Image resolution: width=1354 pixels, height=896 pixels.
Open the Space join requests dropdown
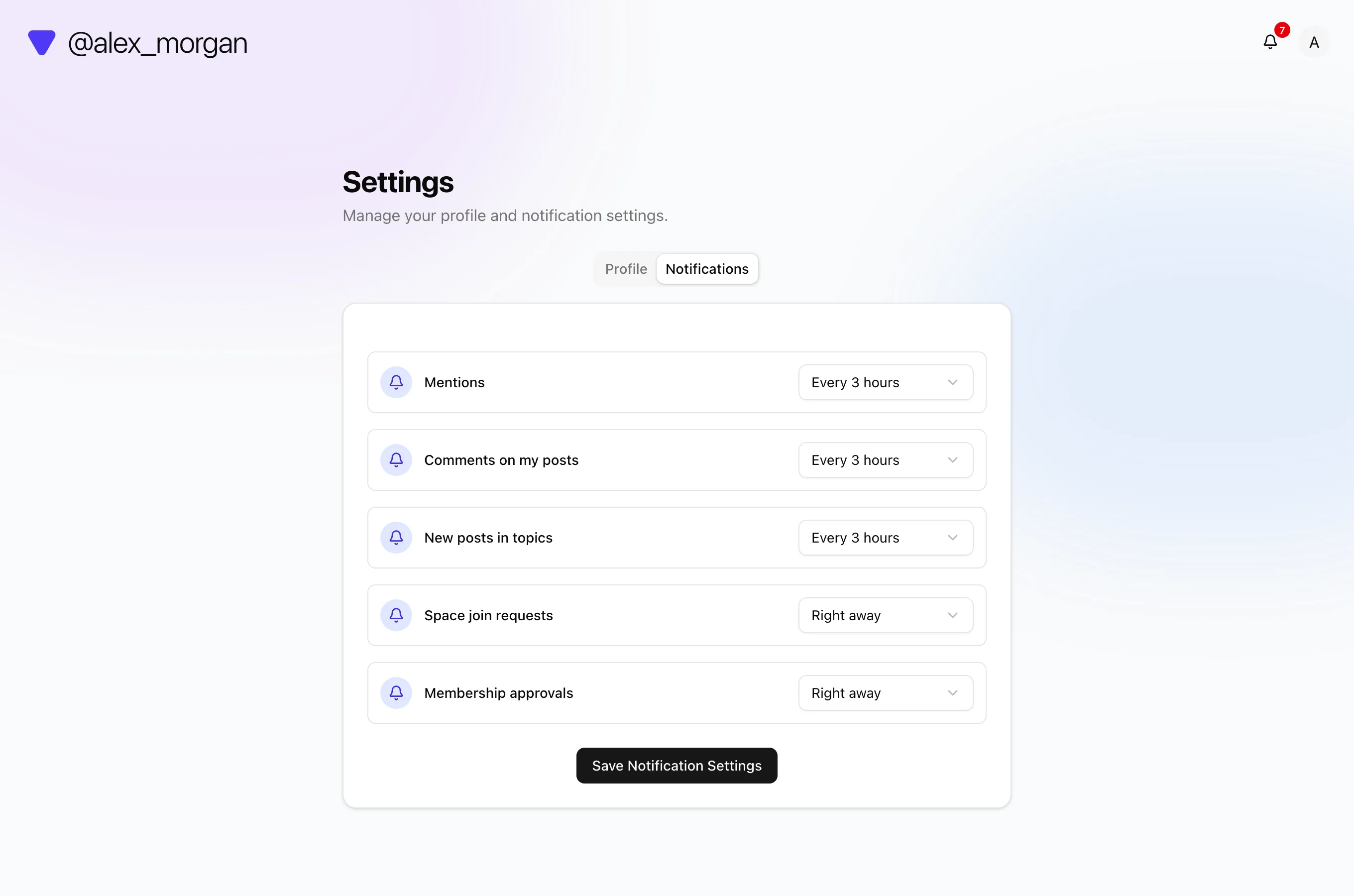tap(886, 615)
